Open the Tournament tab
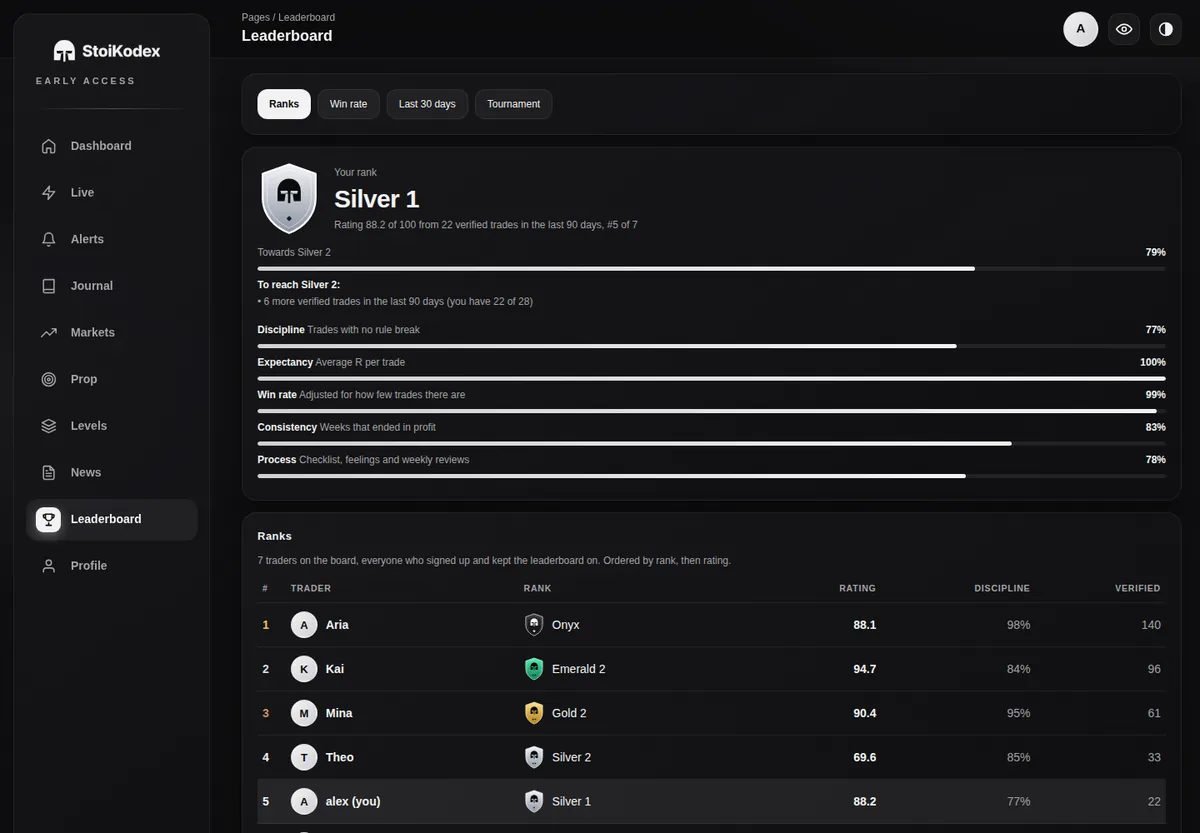The width and height of the screenshot is (1200, 833). coord(514,104)
